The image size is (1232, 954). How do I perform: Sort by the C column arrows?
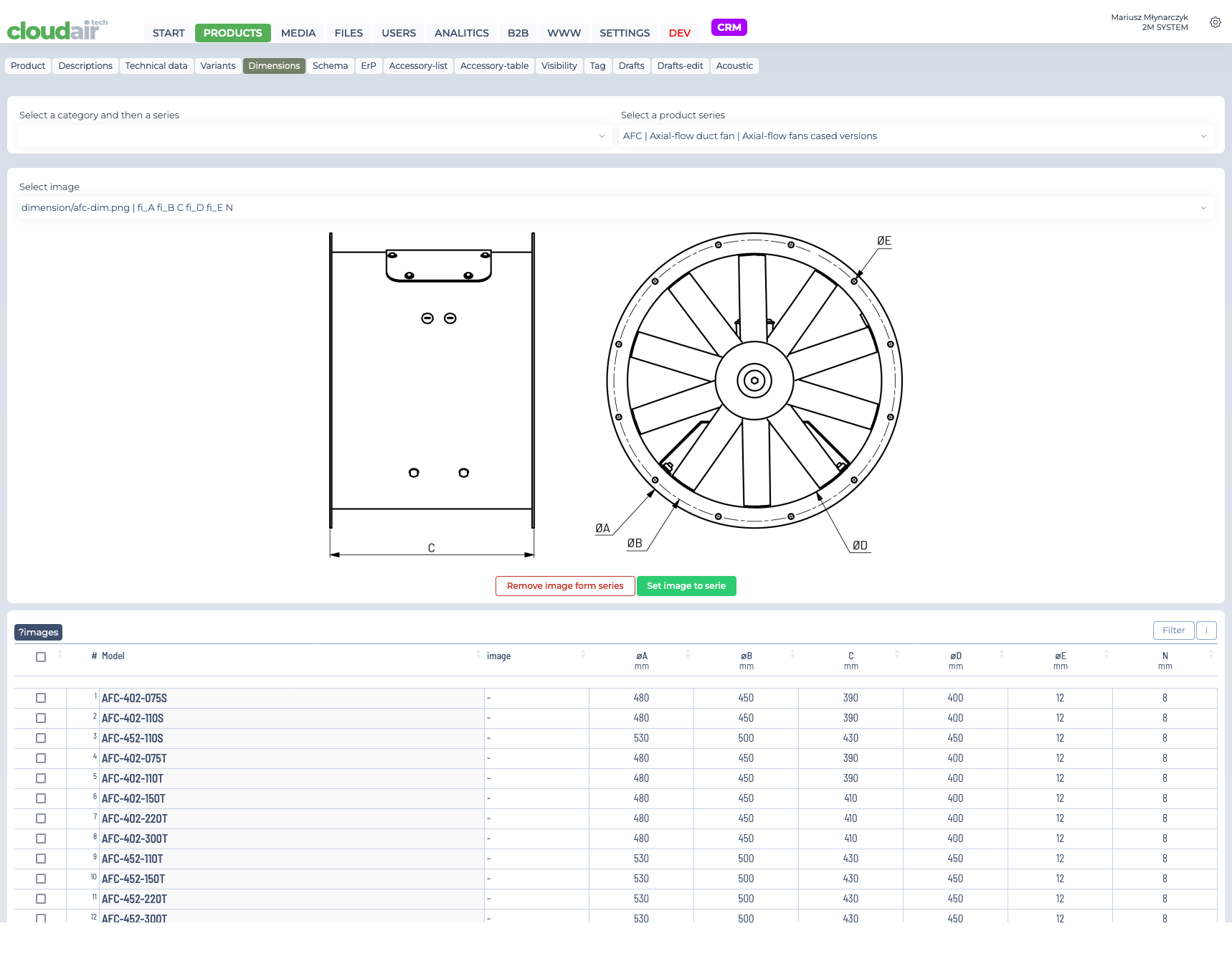click(897, 654)
